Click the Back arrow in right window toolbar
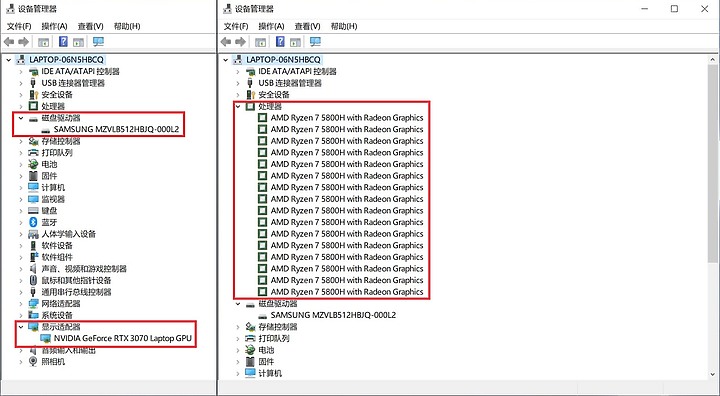Screen dimensions: 720x396 coord(225,42)
